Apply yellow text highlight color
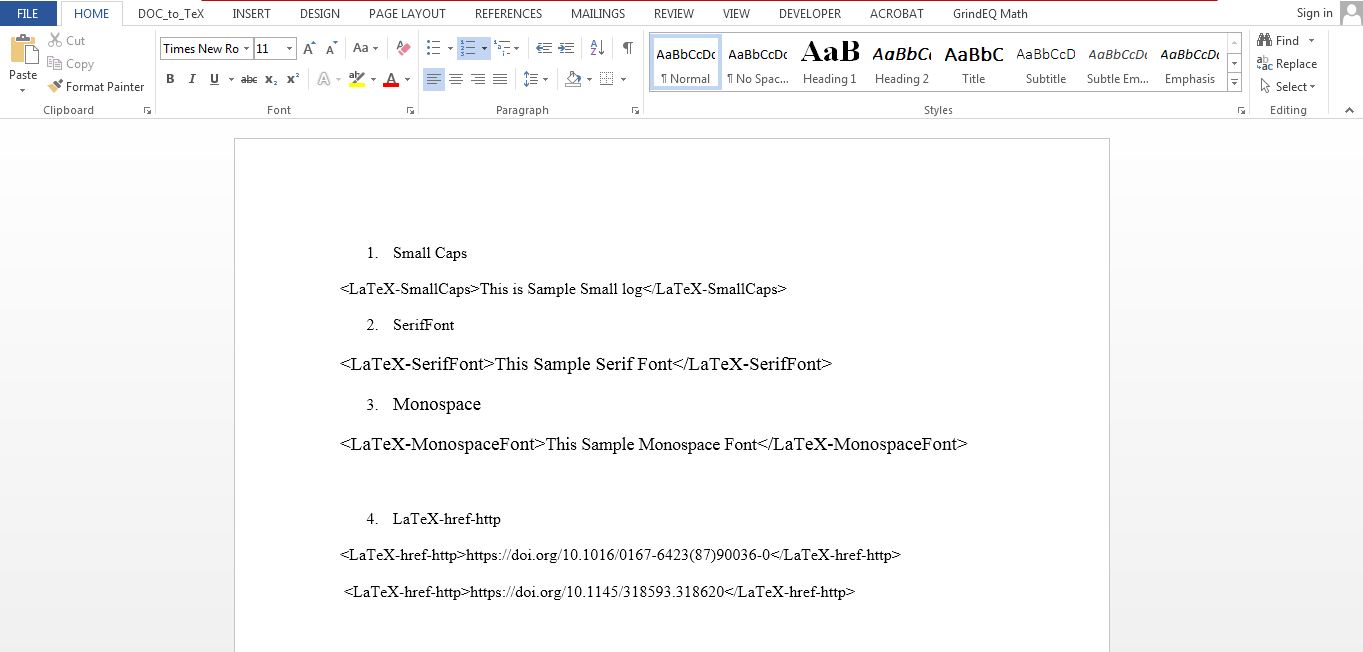This screenshot has width=1363, height=652. tap(357, 79)
